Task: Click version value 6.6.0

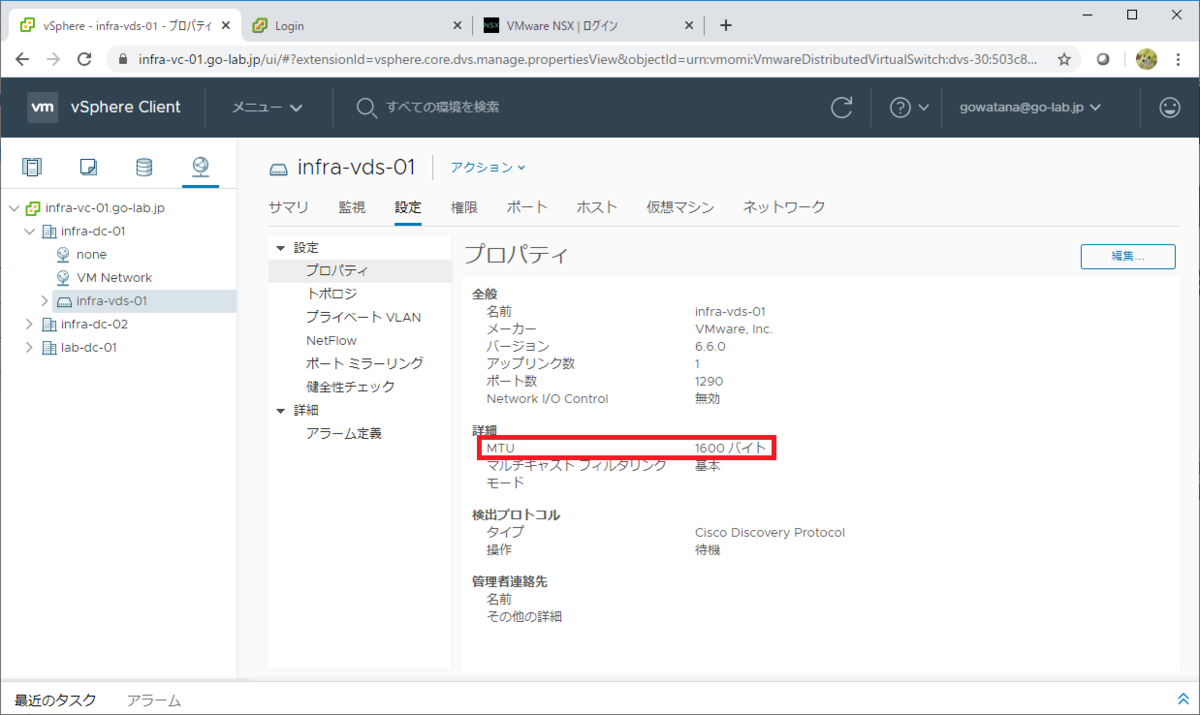Action: tap(710, 346)
